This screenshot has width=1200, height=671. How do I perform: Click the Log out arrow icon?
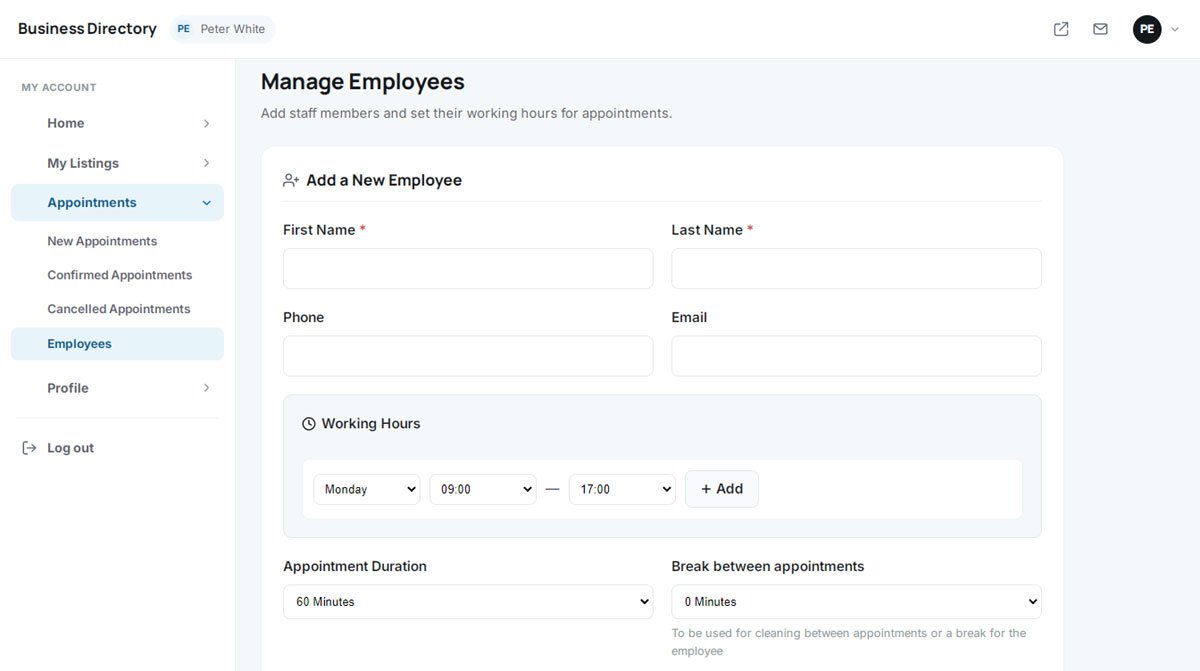point(29,448)
